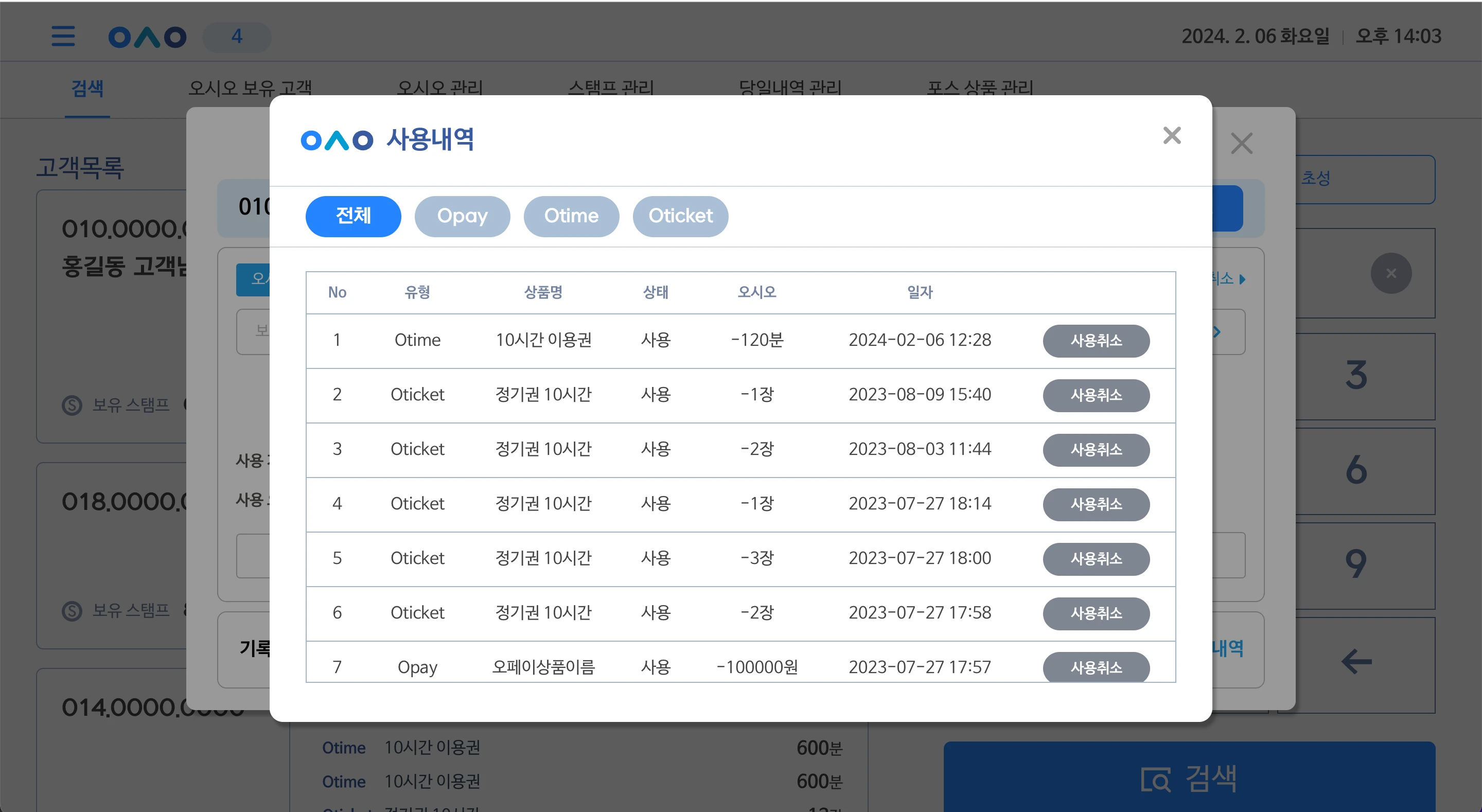1482x812 pixels.
Task: Click the 보유 스탬프 icon for 010.0000 customer
Action: pos(72,405)
